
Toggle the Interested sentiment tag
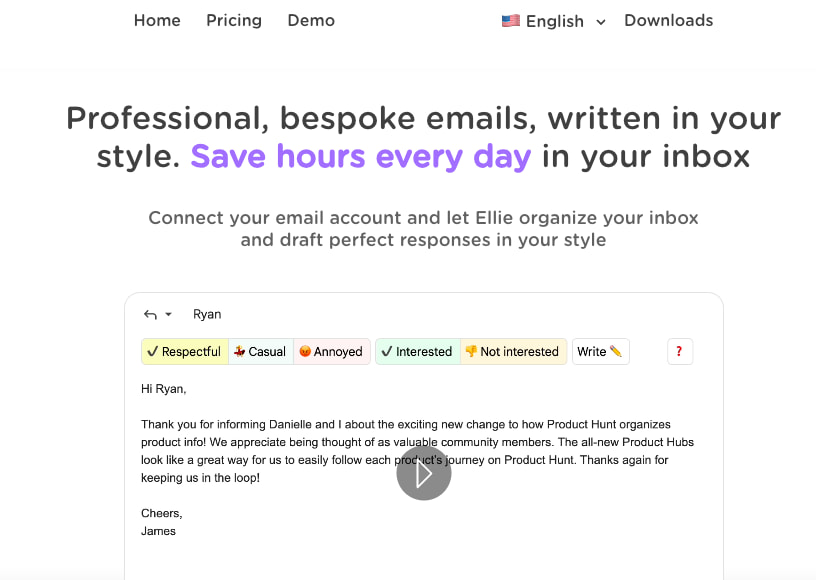coord(416,351)
